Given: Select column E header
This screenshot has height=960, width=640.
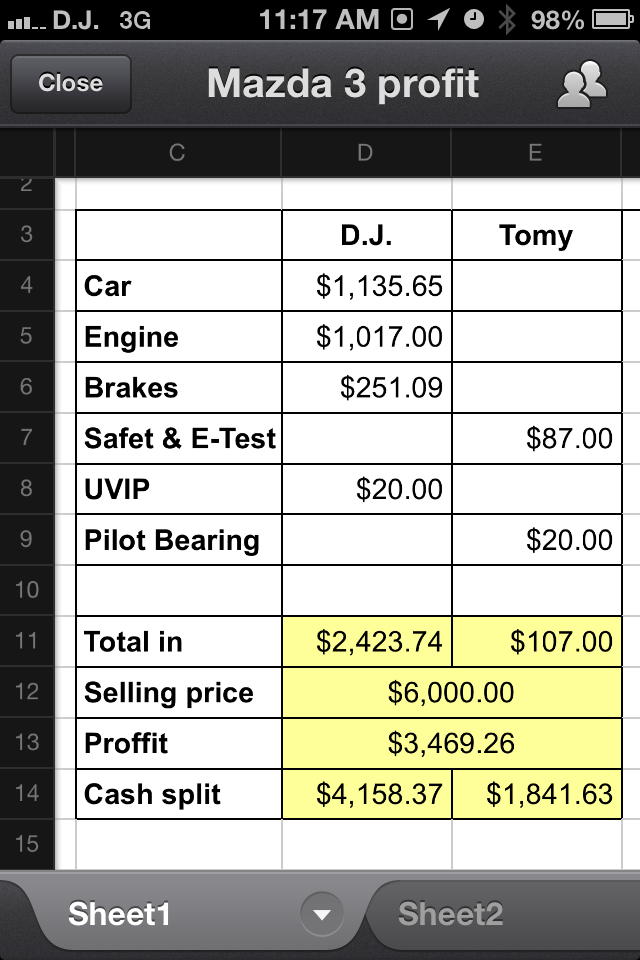Looking at the screenshot, I should click(536, 152).
